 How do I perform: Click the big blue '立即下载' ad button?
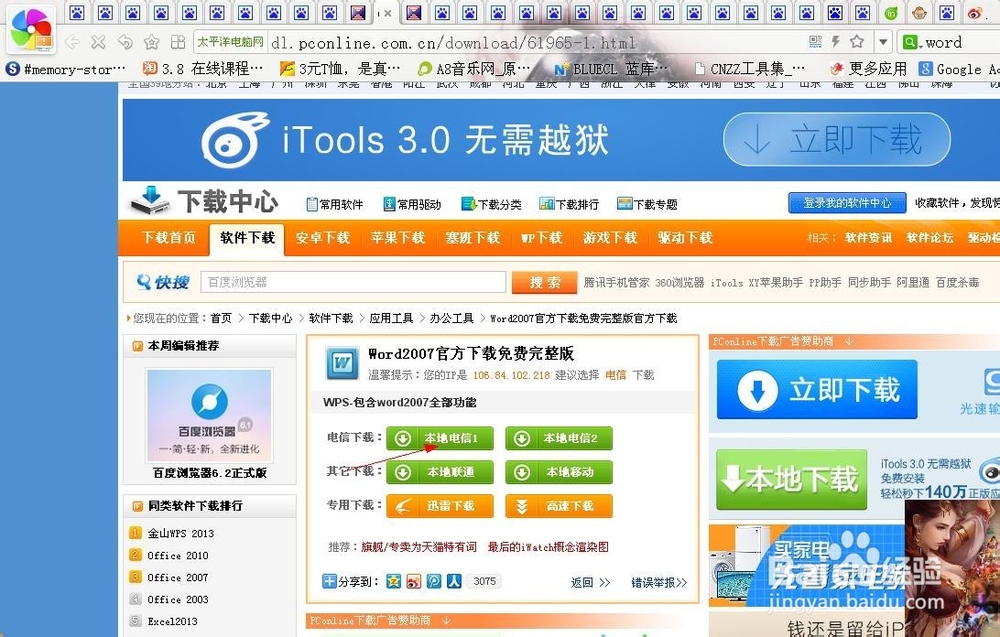tap(817, 389)
